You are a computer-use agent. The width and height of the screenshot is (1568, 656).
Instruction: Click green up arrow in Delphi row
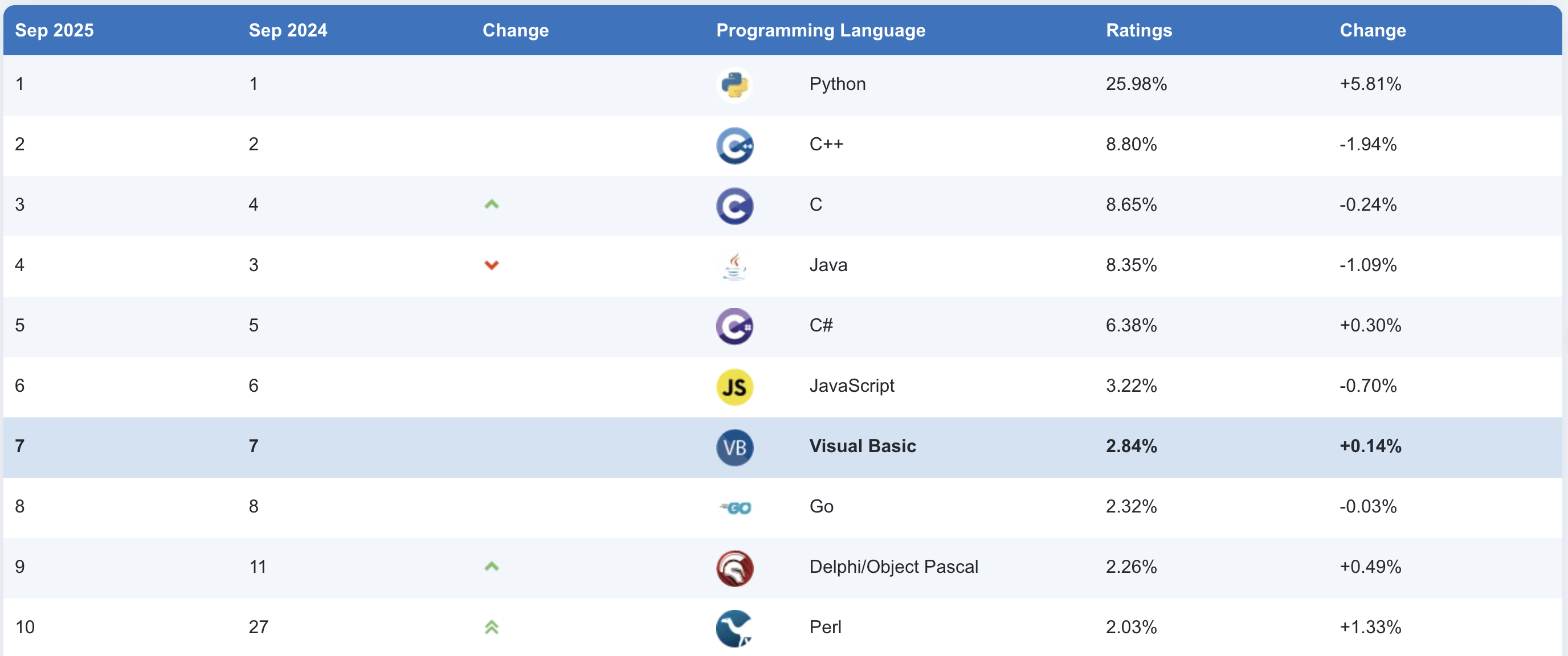pyautogui.click(x=491, y=567)
